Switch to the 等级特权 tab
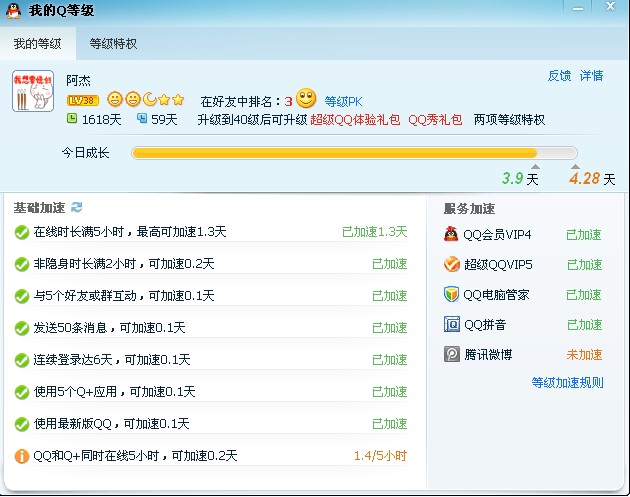Viewport: 630px width, 497px height. click(113, 43)
